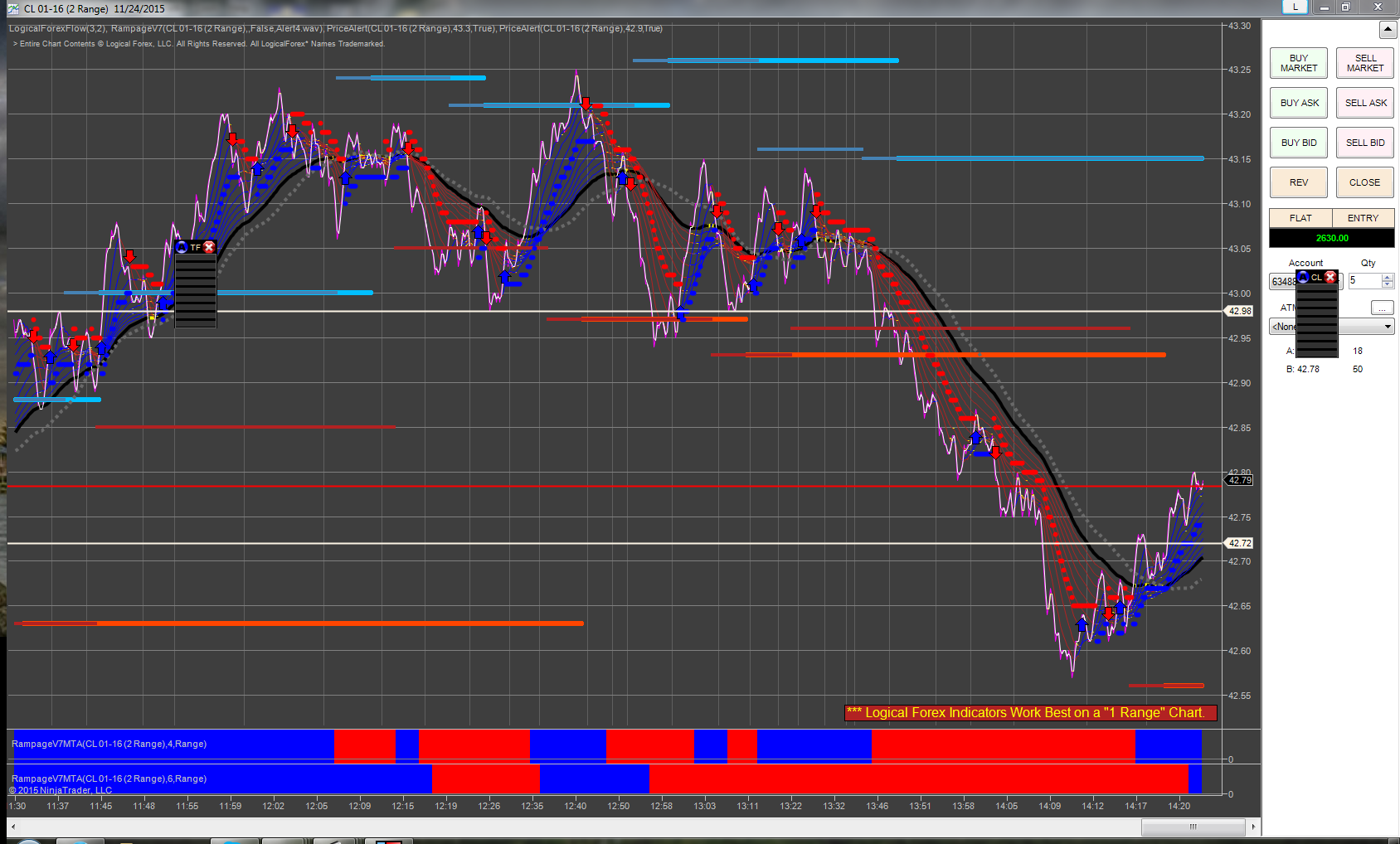The height and width of the screenshot is (844, 1400).
Task: Select the 42.72 price alert marker
Action: 1240,543
